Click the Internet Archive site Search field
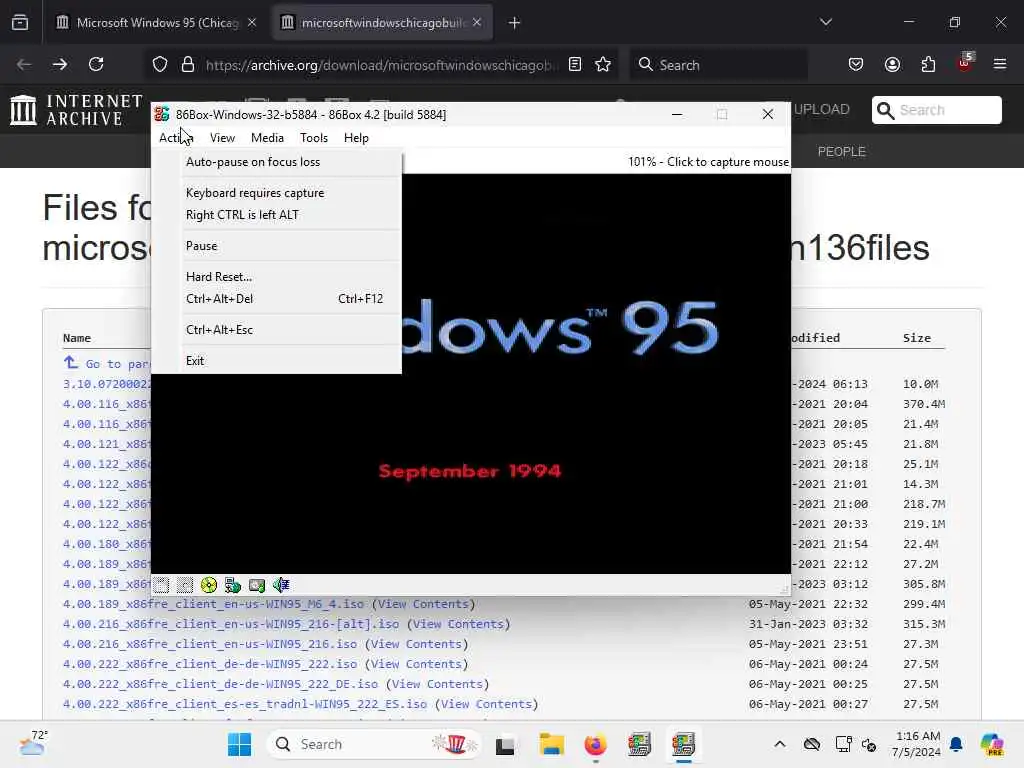 937,110
